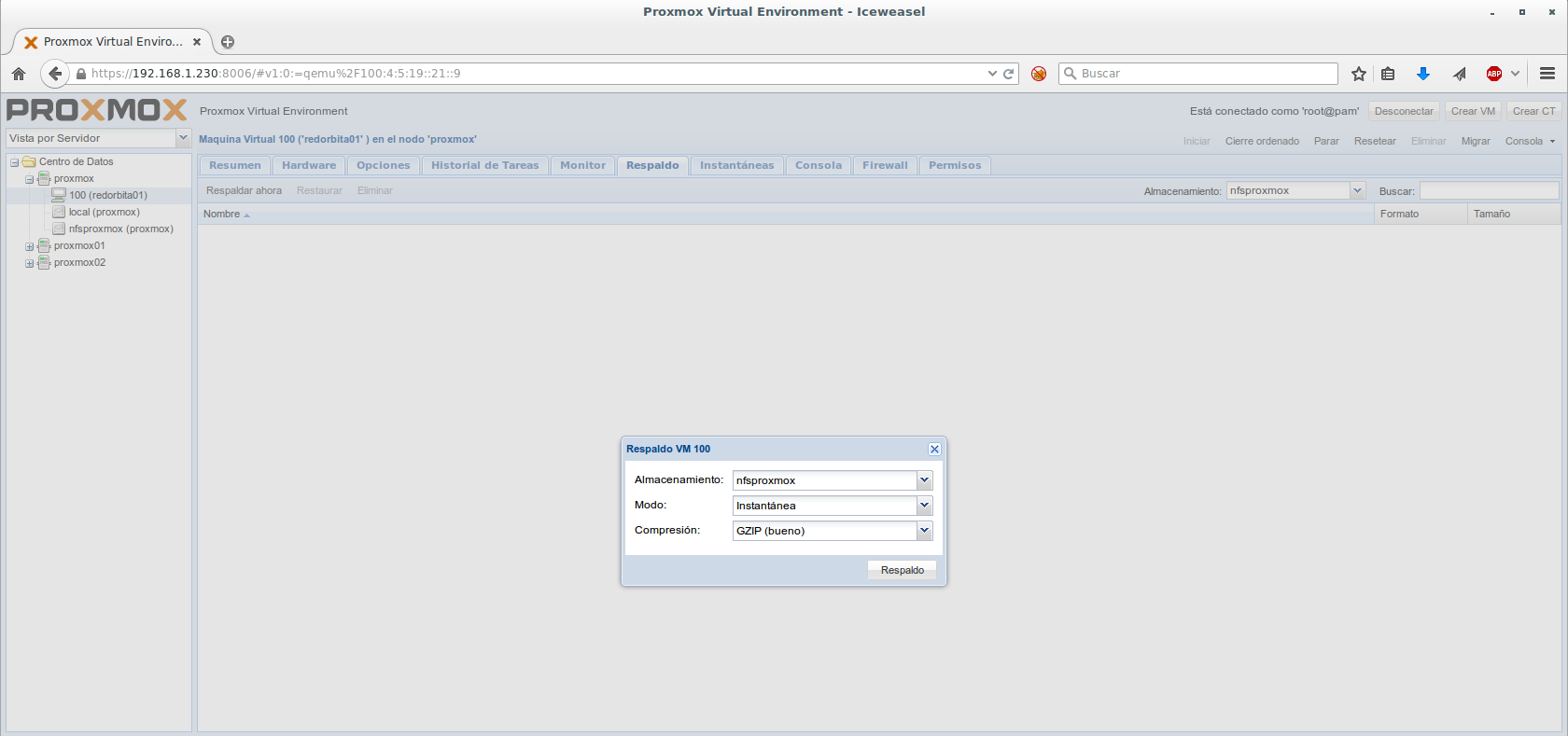This screenshot has height=736, width=1568.
Task: Click the Respaldo button in dialog
Action: (902, 570)
